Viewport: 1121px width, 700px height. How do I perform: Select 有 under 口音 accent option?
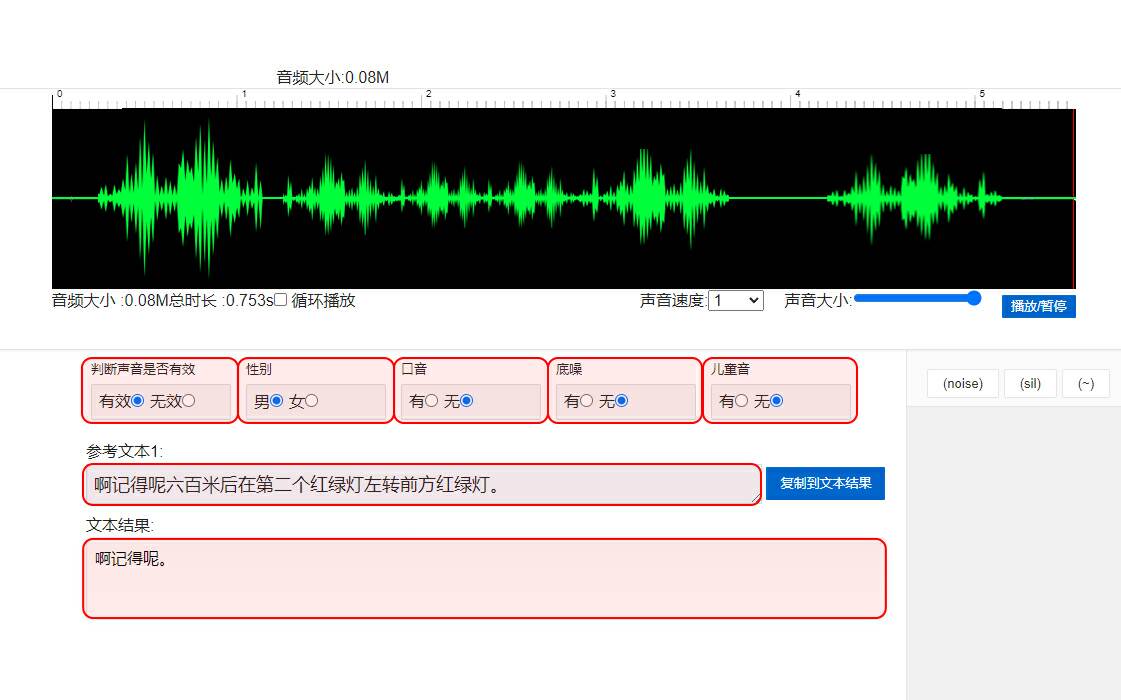(x=432, y=401)
